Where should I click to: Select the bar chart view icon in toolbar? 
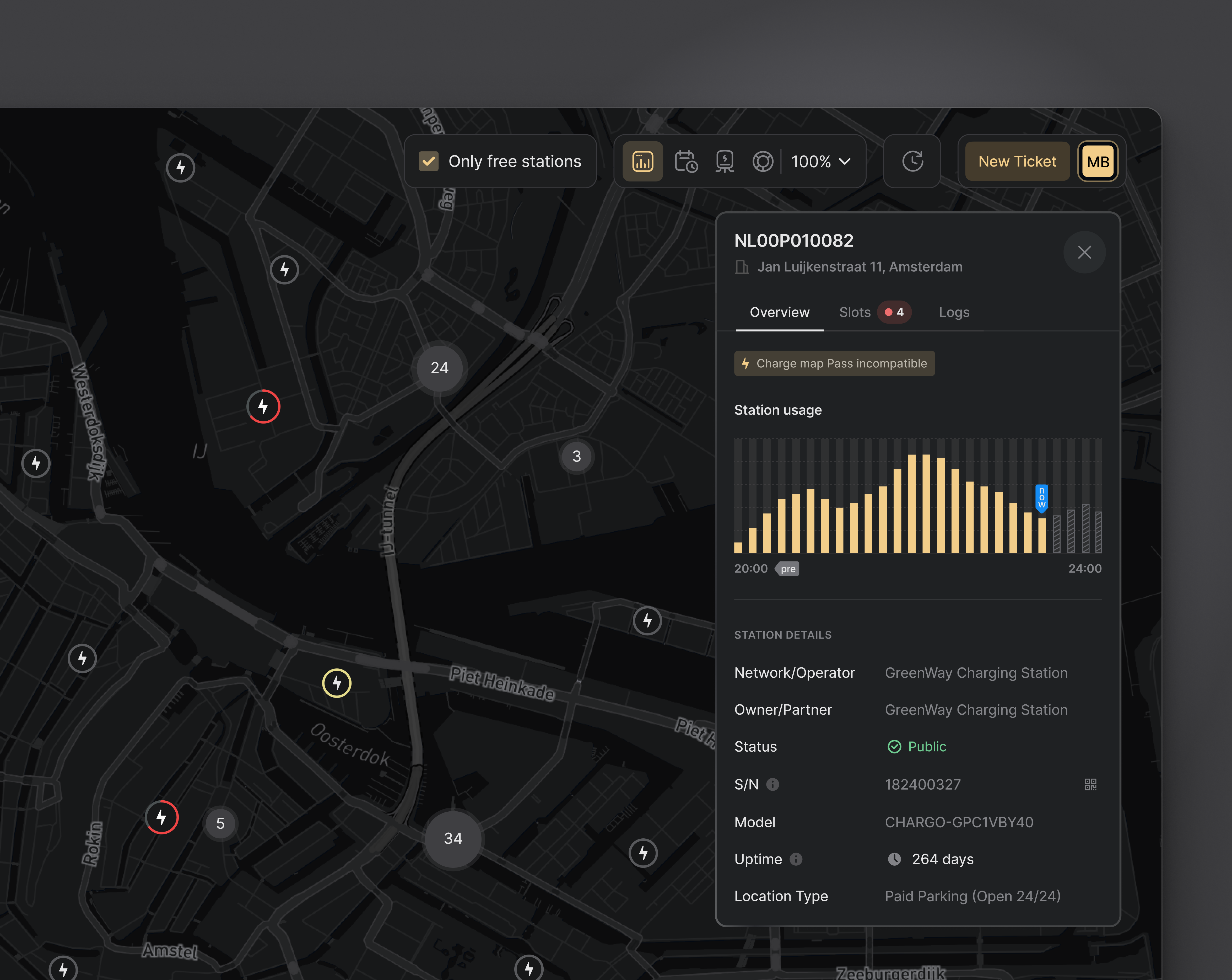[x=642, y=161]
